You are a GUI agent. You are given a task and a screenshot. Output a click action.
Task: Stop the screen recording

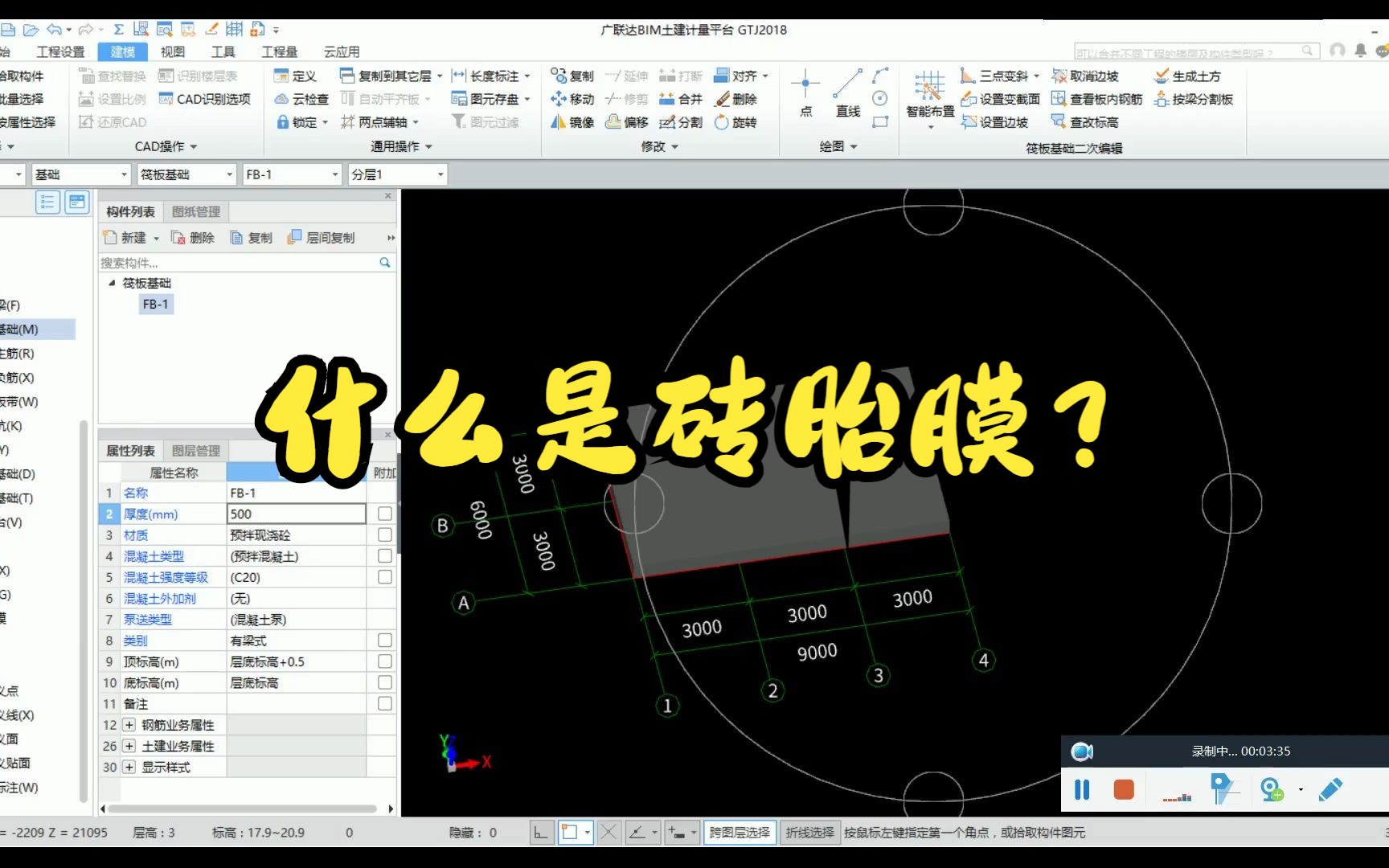(x=1124, y=790)
